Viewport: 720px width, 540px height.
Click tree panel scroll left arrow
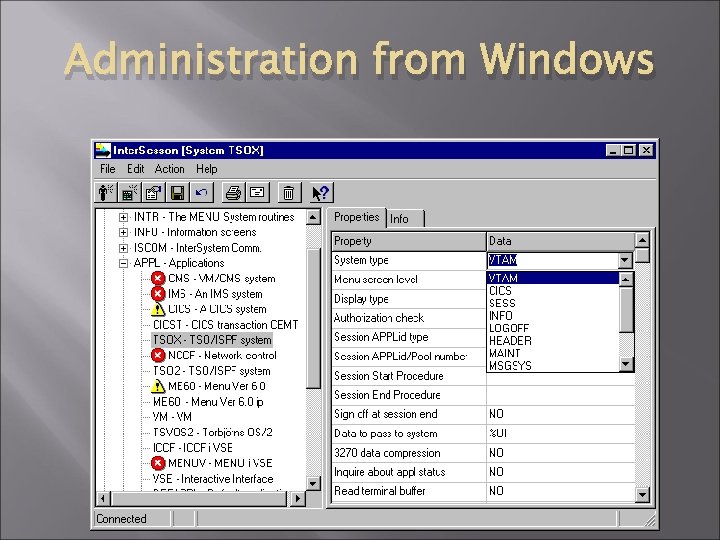pyautogui.click(x=103, y=498)
